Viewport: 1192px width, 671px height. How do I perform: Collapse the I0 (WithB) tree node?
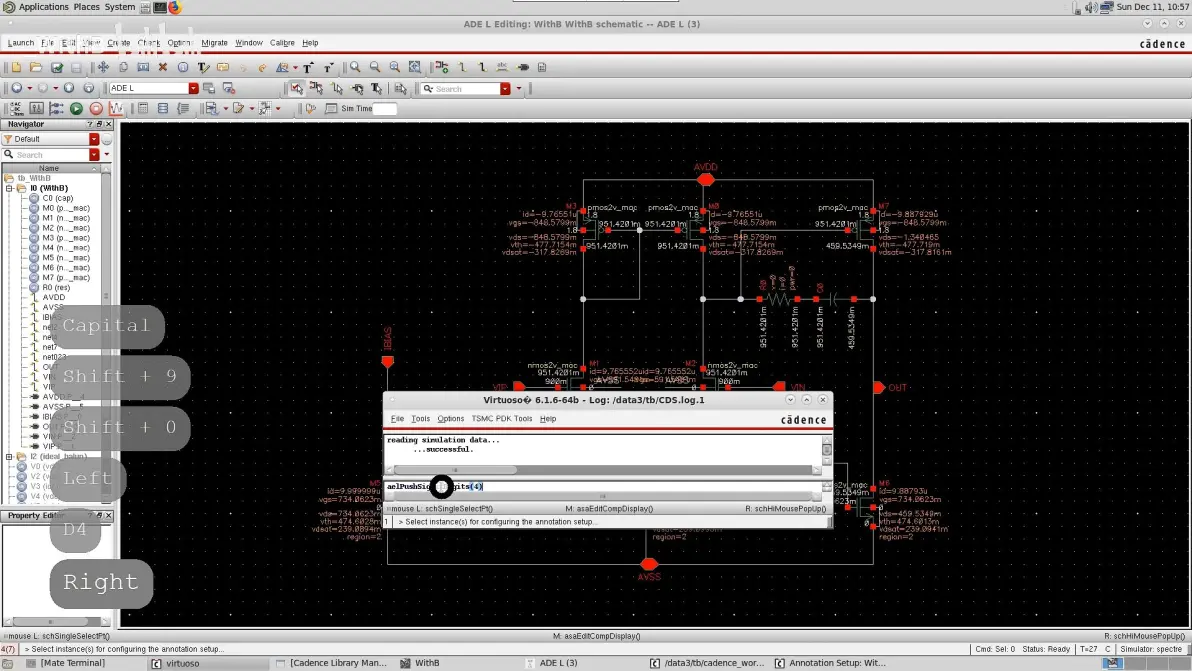(x=9, y=188)
